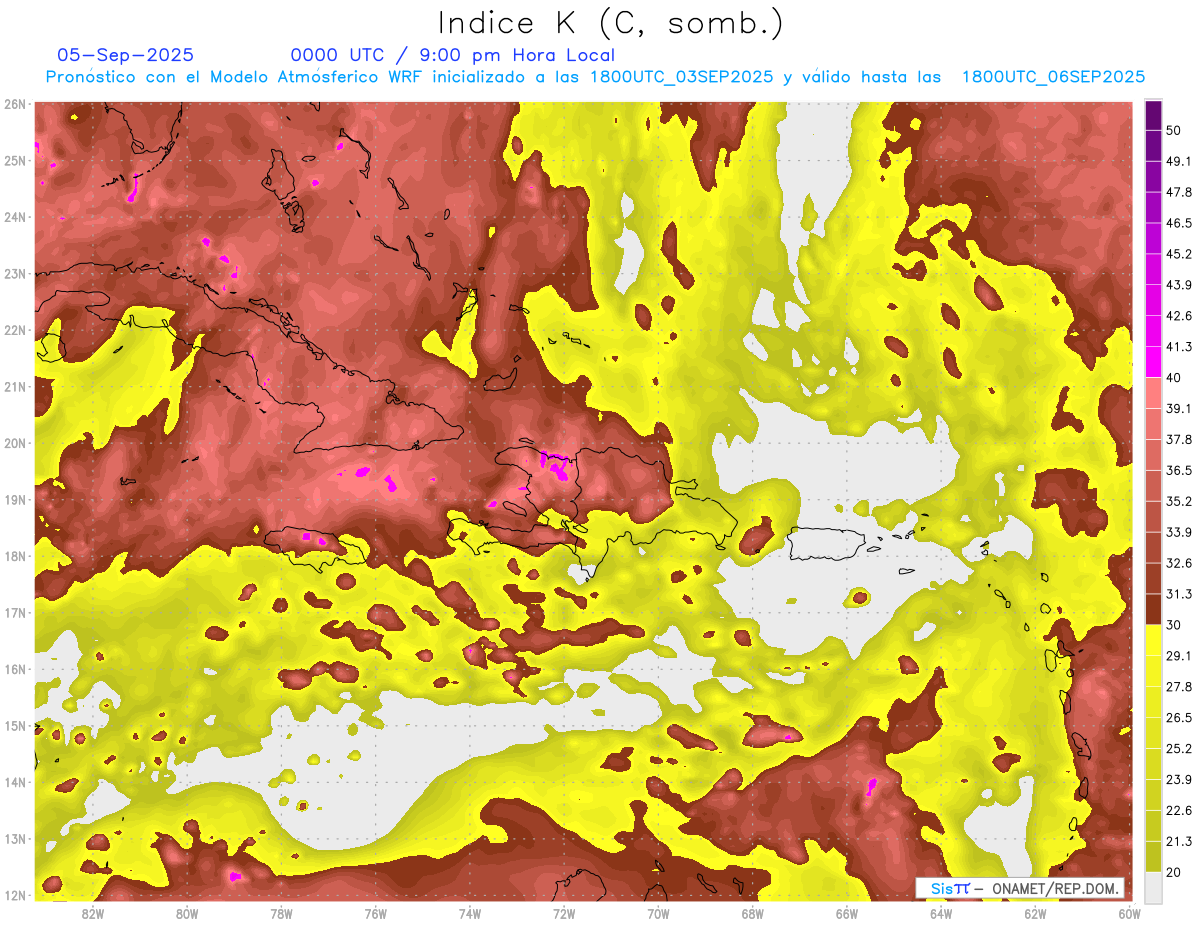The image size is (1200, 927).
Task: Click color scale value 47.8
Action: click(1178, 192)
